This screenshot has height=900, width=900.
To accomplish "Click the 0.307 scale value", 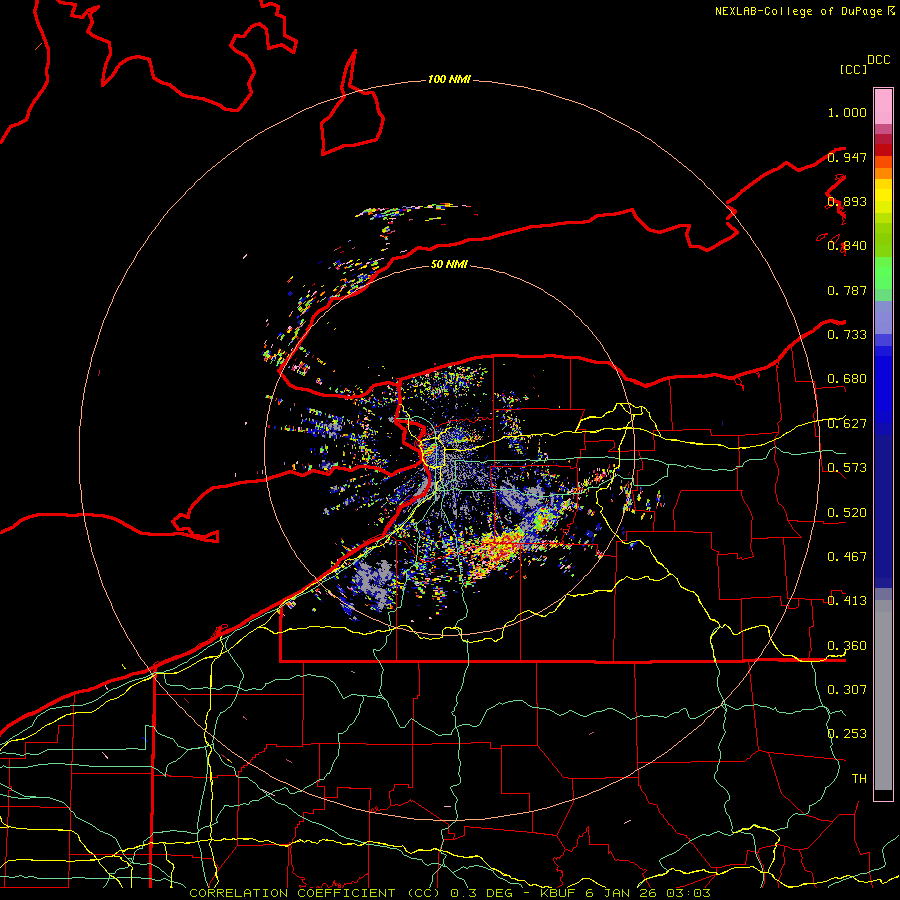I will [847, 690].
